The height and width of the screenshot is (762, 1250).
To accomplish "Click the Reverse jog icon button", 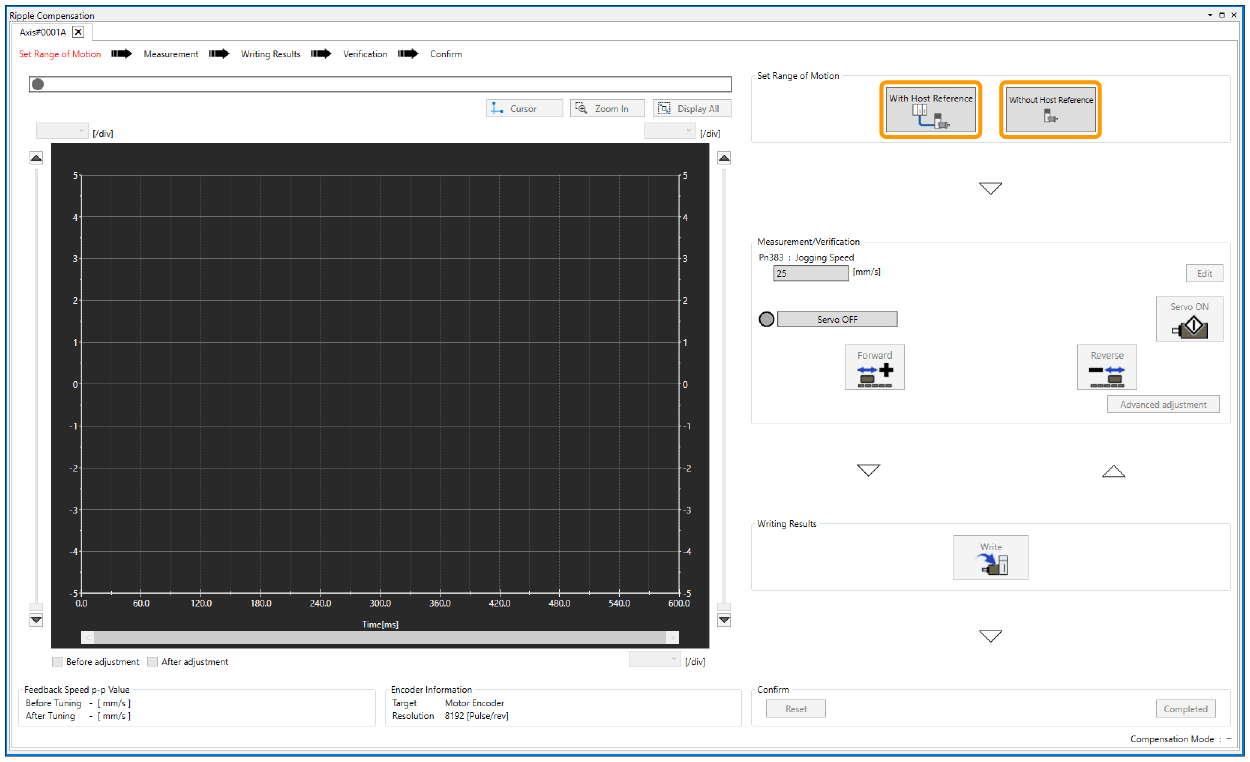I will [x=1106, y=368].
